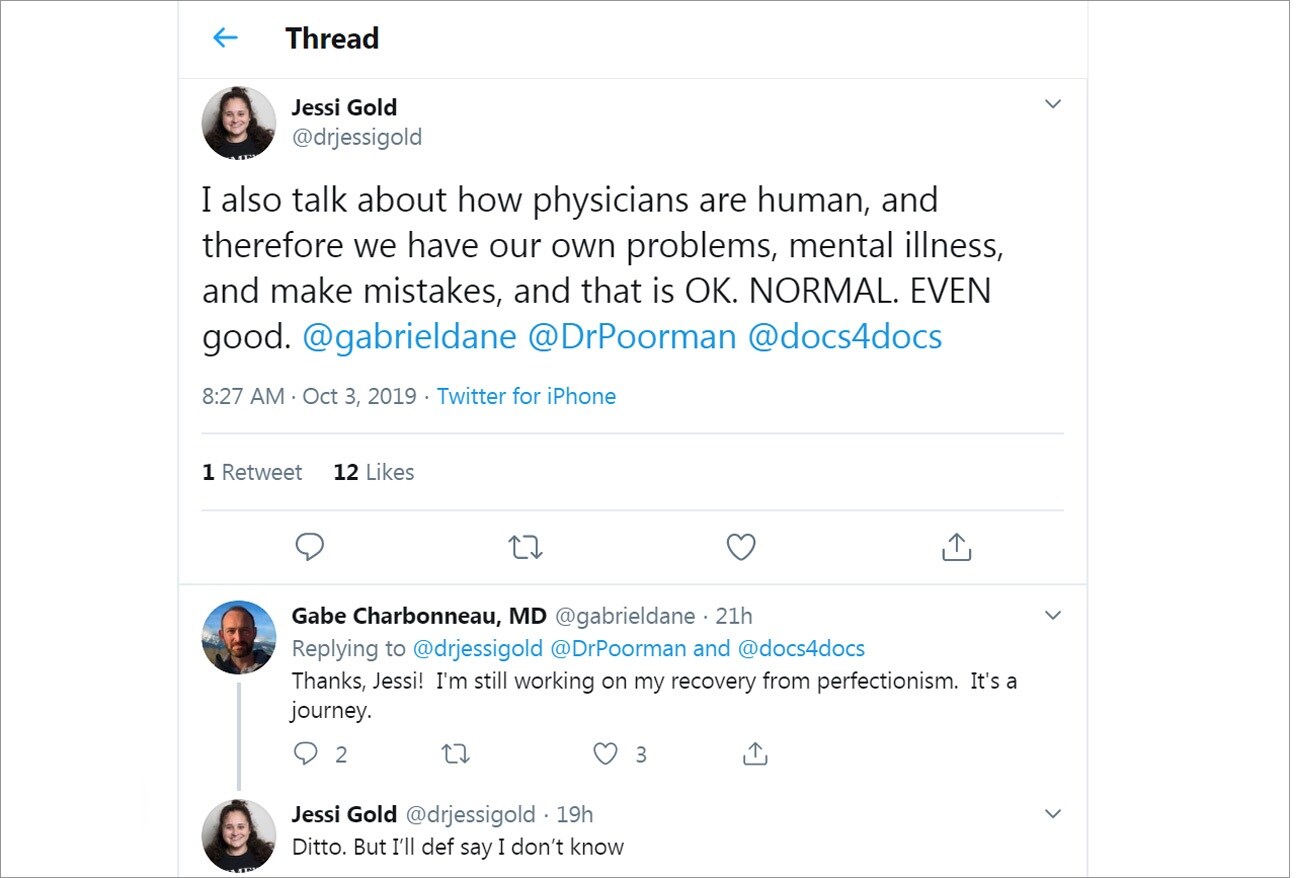Open the reply icon on Jessi Gold's tweet
This screenshot has height=878, width=1297.
point(310,547)
